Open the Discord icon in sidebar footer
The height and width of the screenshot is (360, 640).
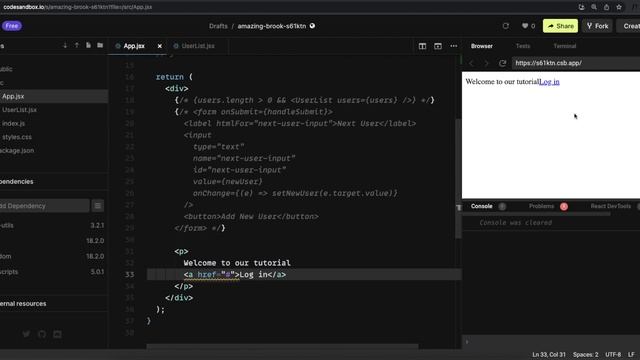(x=57, y=334)
